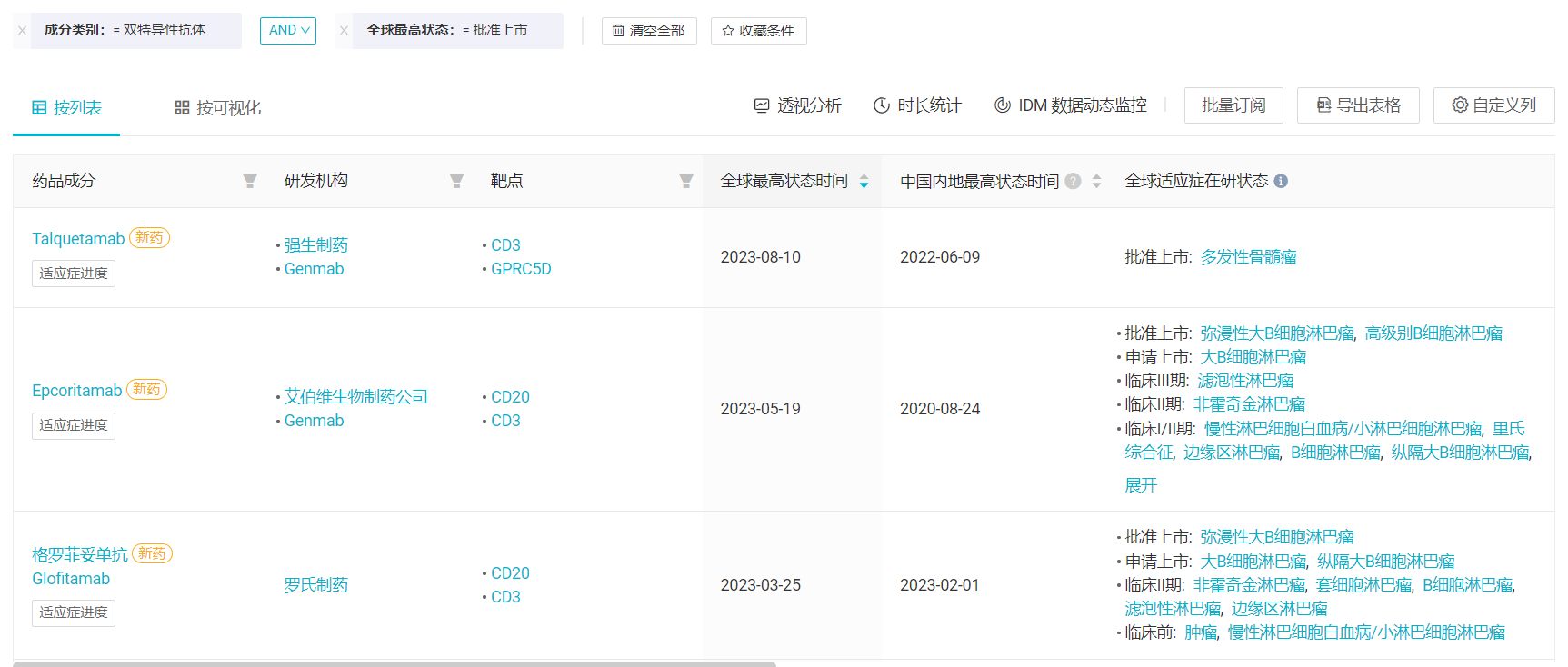Click the filter icon in 研发机构 column
Screen dimensions: 1568x667
456,181
